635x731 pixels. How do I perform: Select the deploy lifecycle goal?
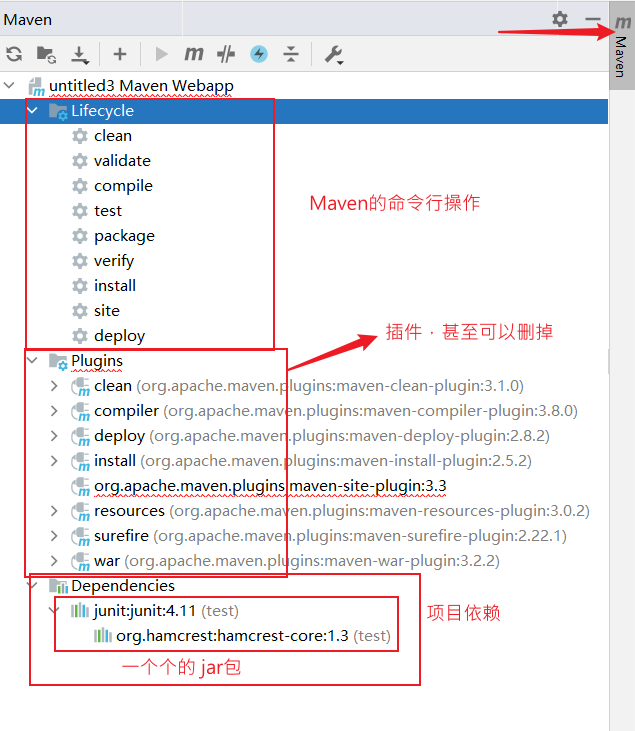click(x=119, y=336)
